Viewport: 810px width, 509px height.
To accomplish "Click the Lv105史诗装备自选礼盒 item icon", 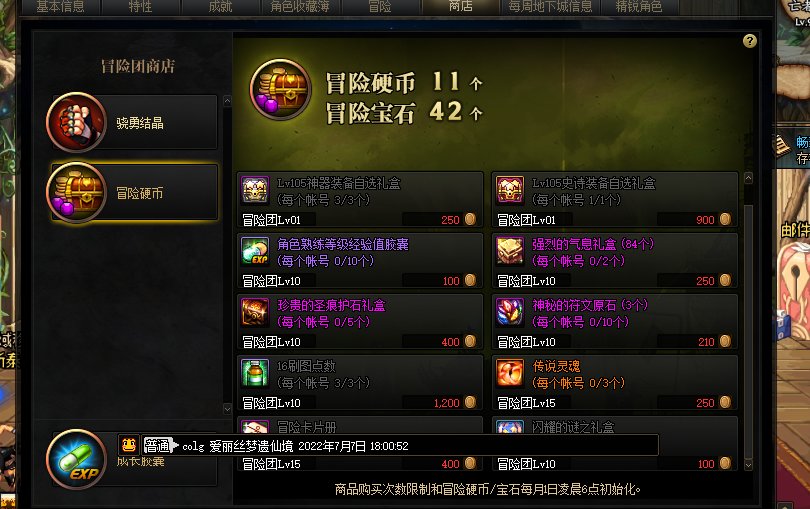I will click(x=510, y=190).
